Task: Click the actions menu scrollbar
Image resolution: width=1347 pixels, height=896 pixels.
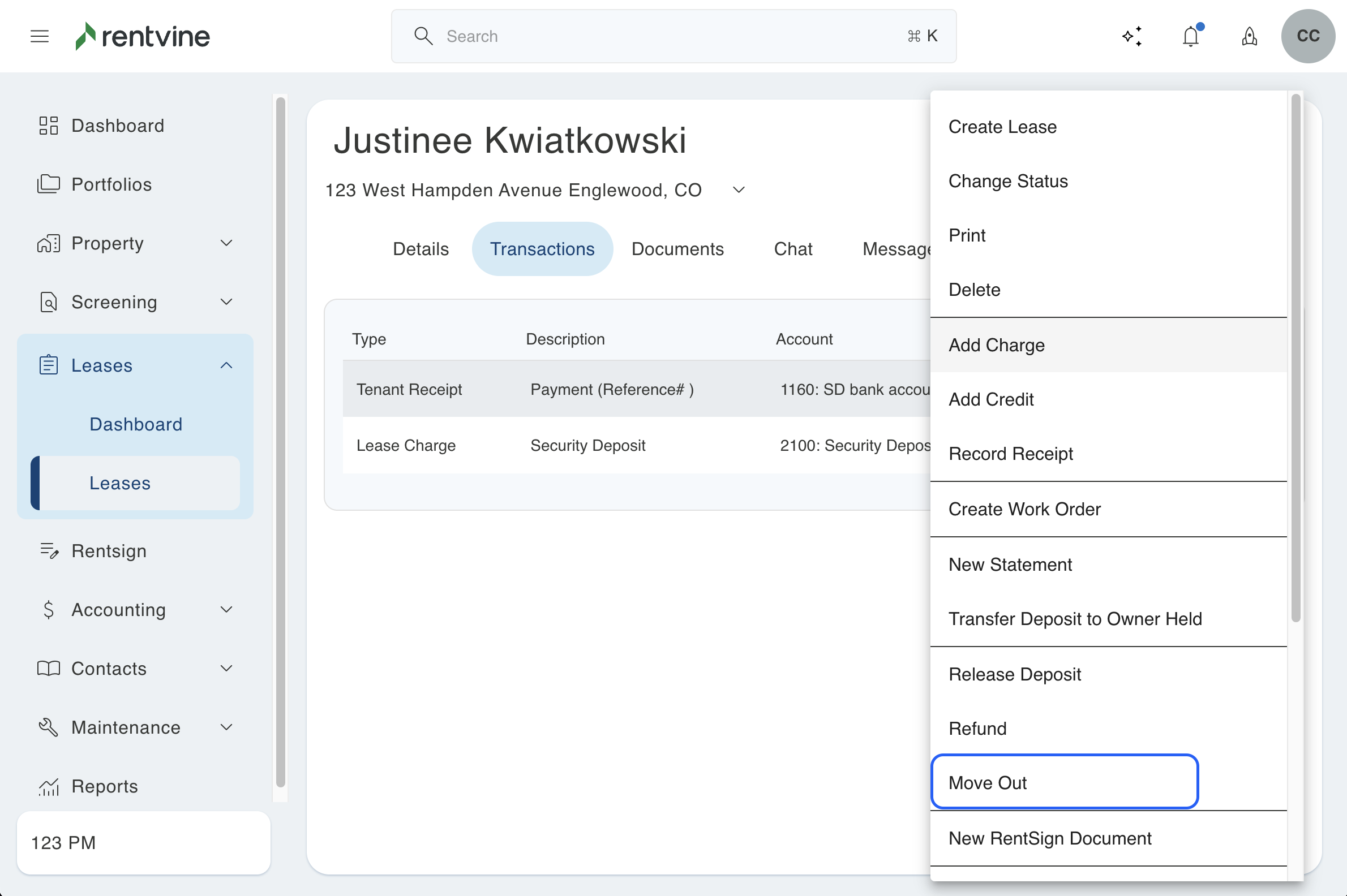Action: (x=1295, y=357)
